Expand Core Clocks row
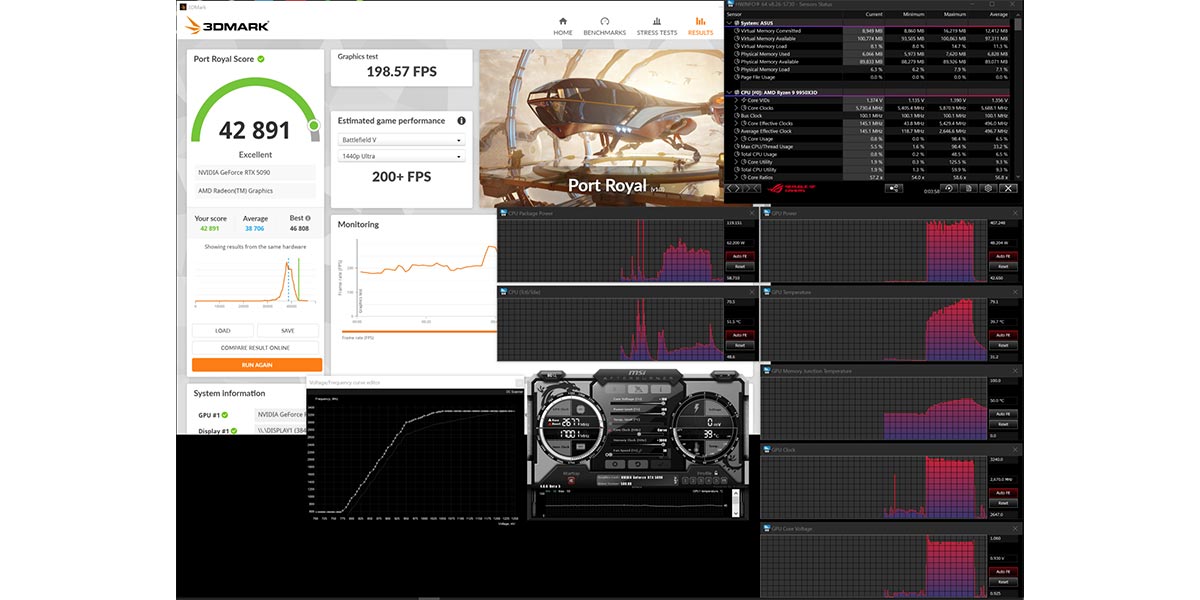Screen dimensions: 1200x600 [x=736, y=108]
